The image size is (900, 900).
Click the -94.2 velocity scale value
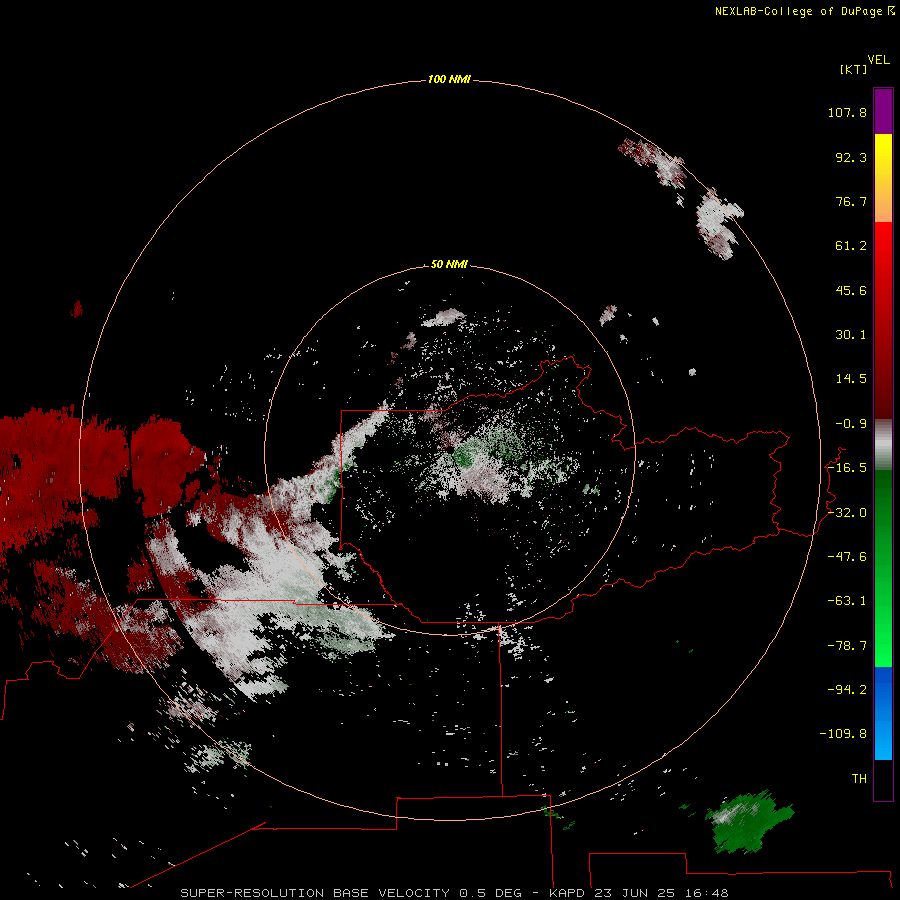click(x=847, y=690)
